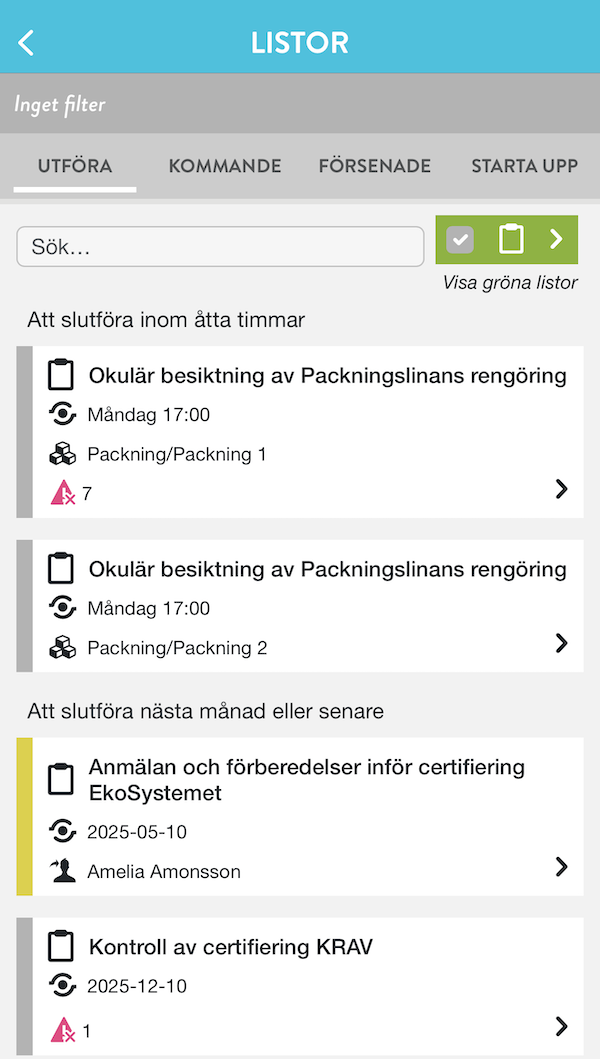Image resolution: width=600 pixels, height=1059 pixels.
Task: Expand the green toolbar with right chevron
Action: (x=557, y=239)
